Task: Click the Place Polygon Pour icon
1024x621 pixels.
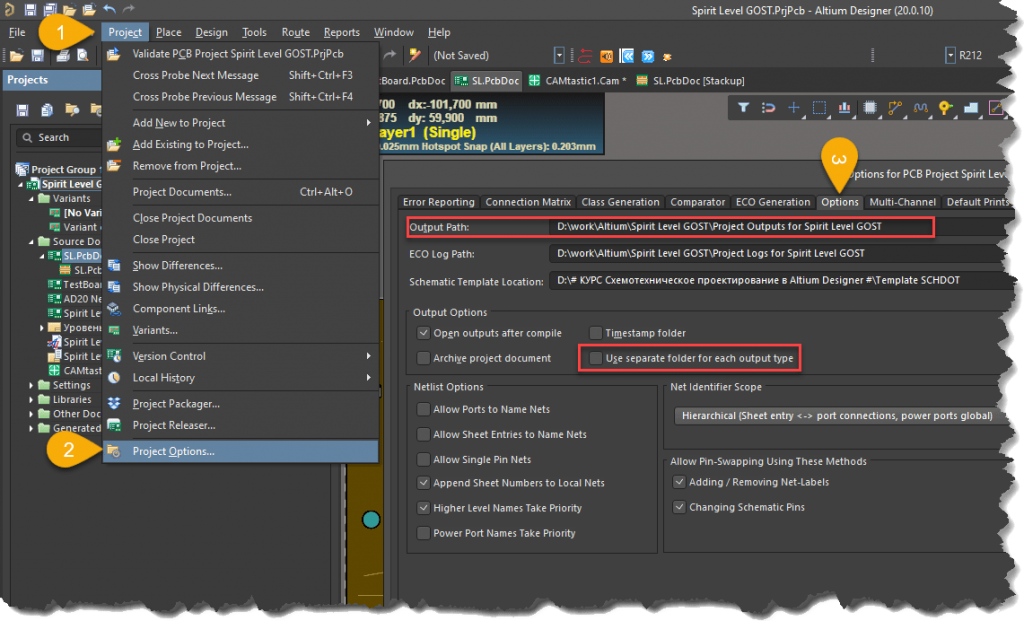Action: [x=970, y=108]
